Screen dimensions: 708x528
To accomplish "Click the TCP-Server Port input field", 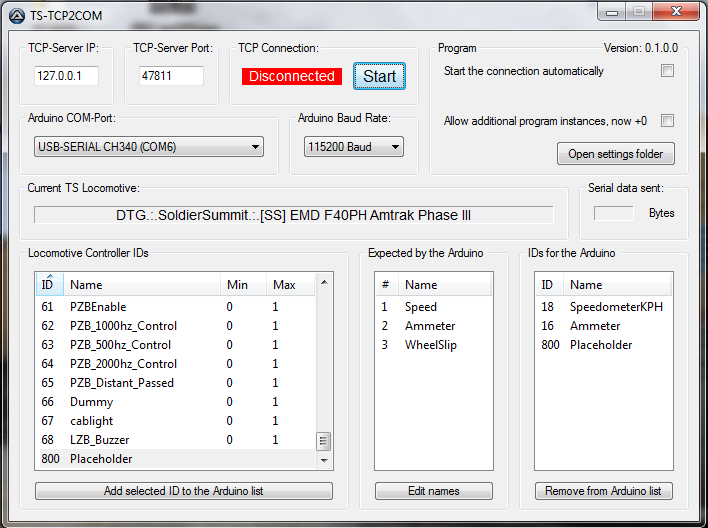I will tap(171, 76).
